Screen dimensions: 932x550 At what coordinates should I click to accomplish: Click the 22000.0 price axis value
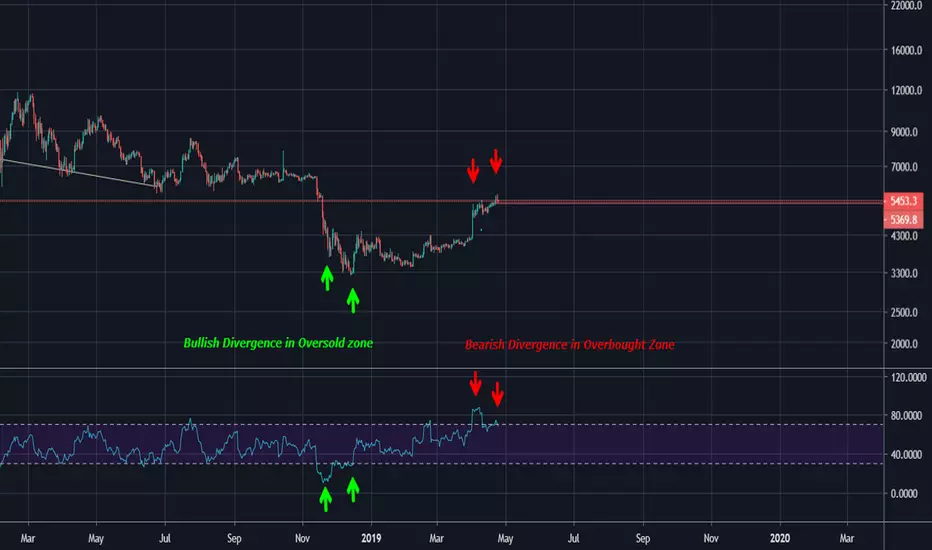pos(906,5)
